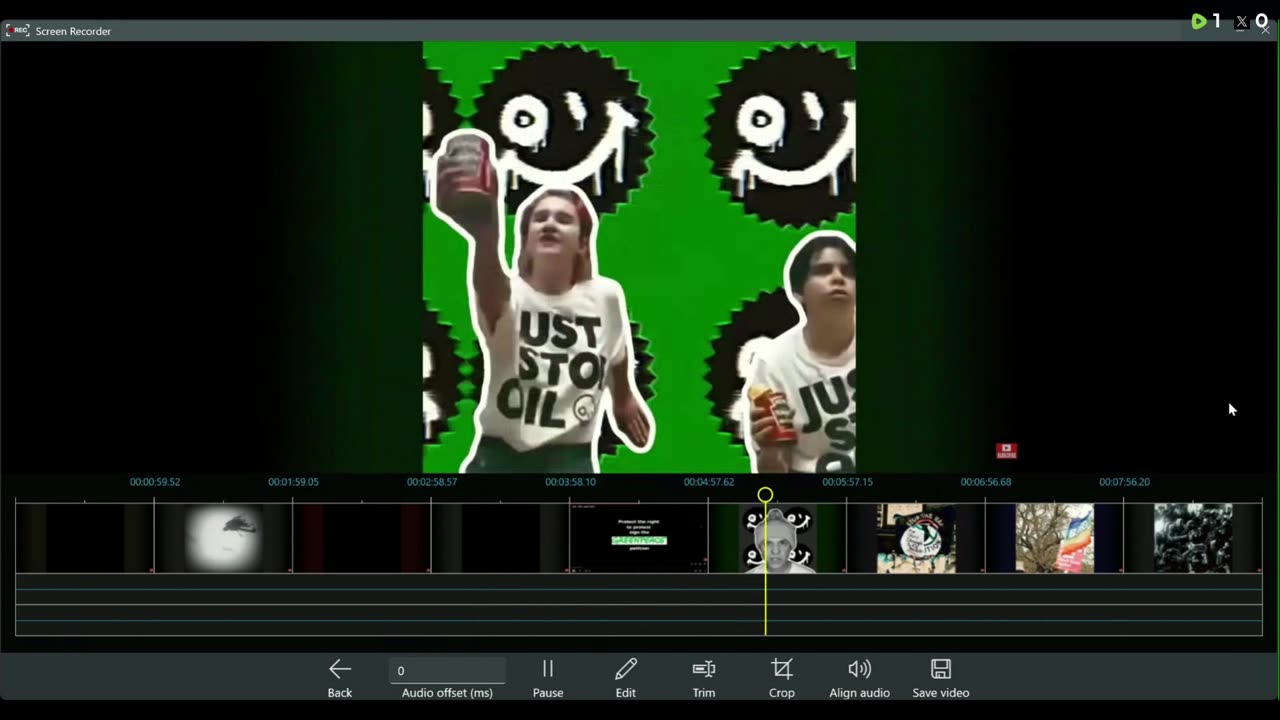Click the yellow playhead marker handle
This screenshot has width=1280, height=720.
(765, 495)
